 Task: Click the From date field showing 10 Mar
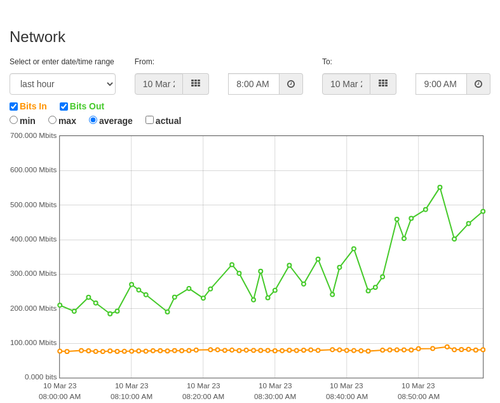159,84
